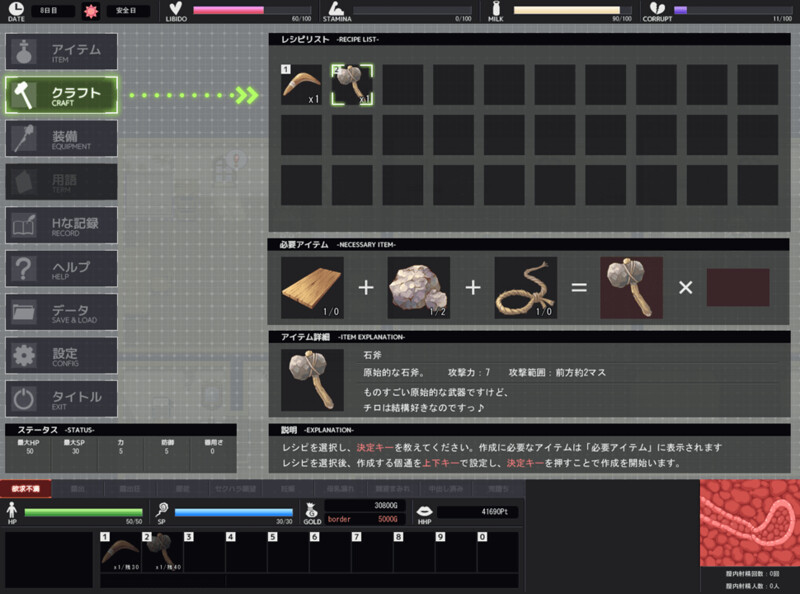
Task: Click the stone axe craft result icon
Action: click(x=631, y=288)
